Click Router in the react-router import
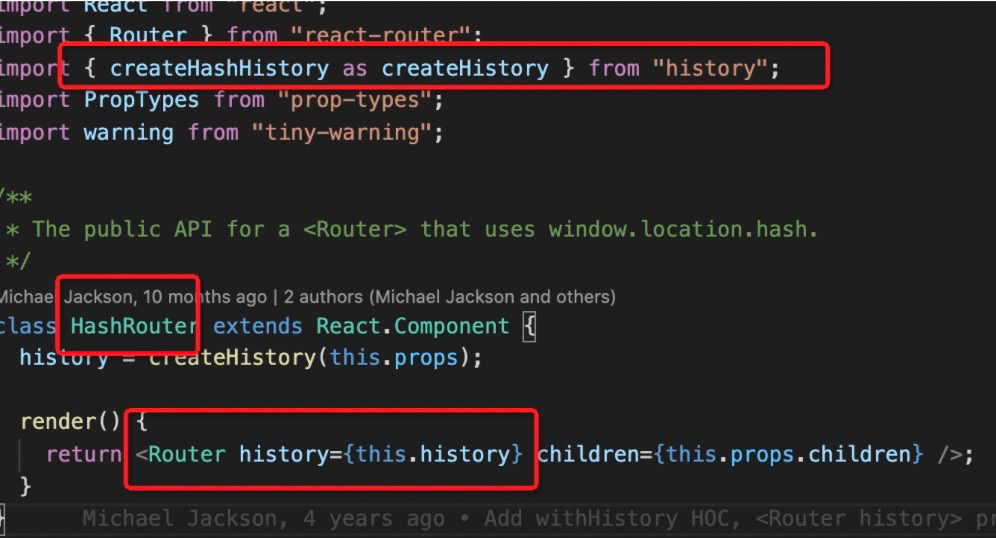 coord(148,35)
